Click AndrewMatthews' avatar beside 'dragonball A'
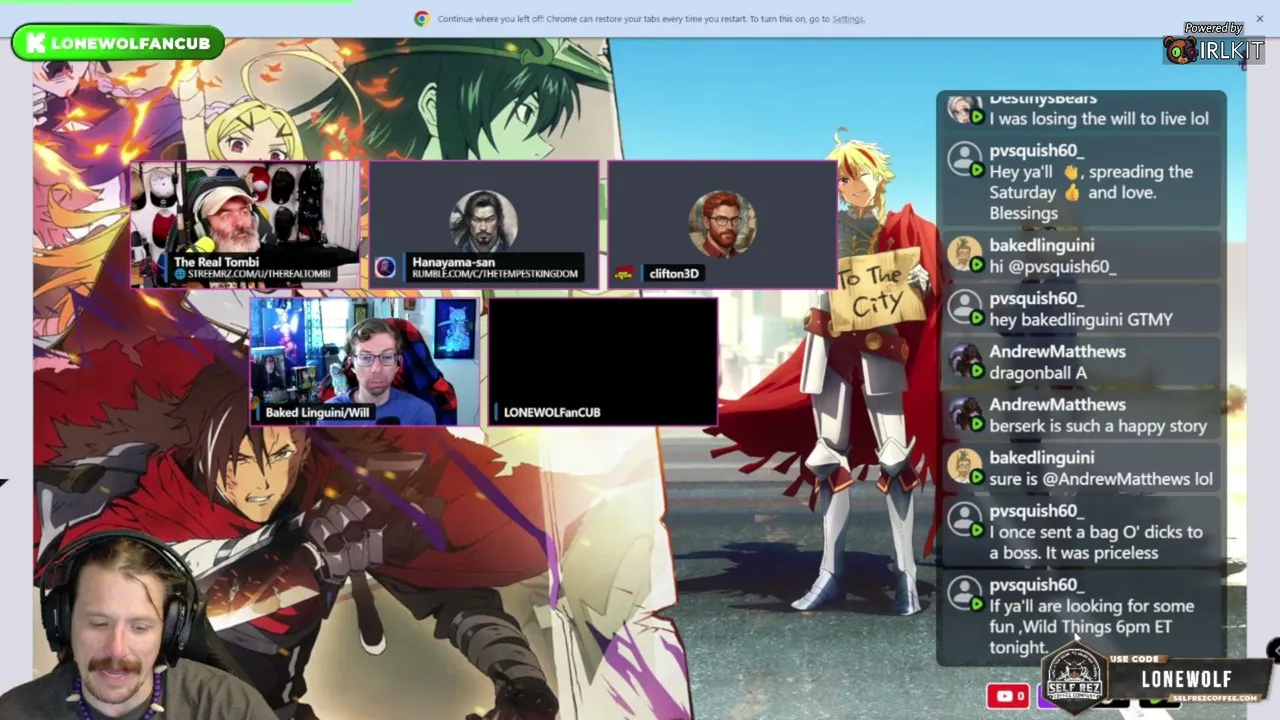The height and width of the screenshot is (720, 1280). 965,361
